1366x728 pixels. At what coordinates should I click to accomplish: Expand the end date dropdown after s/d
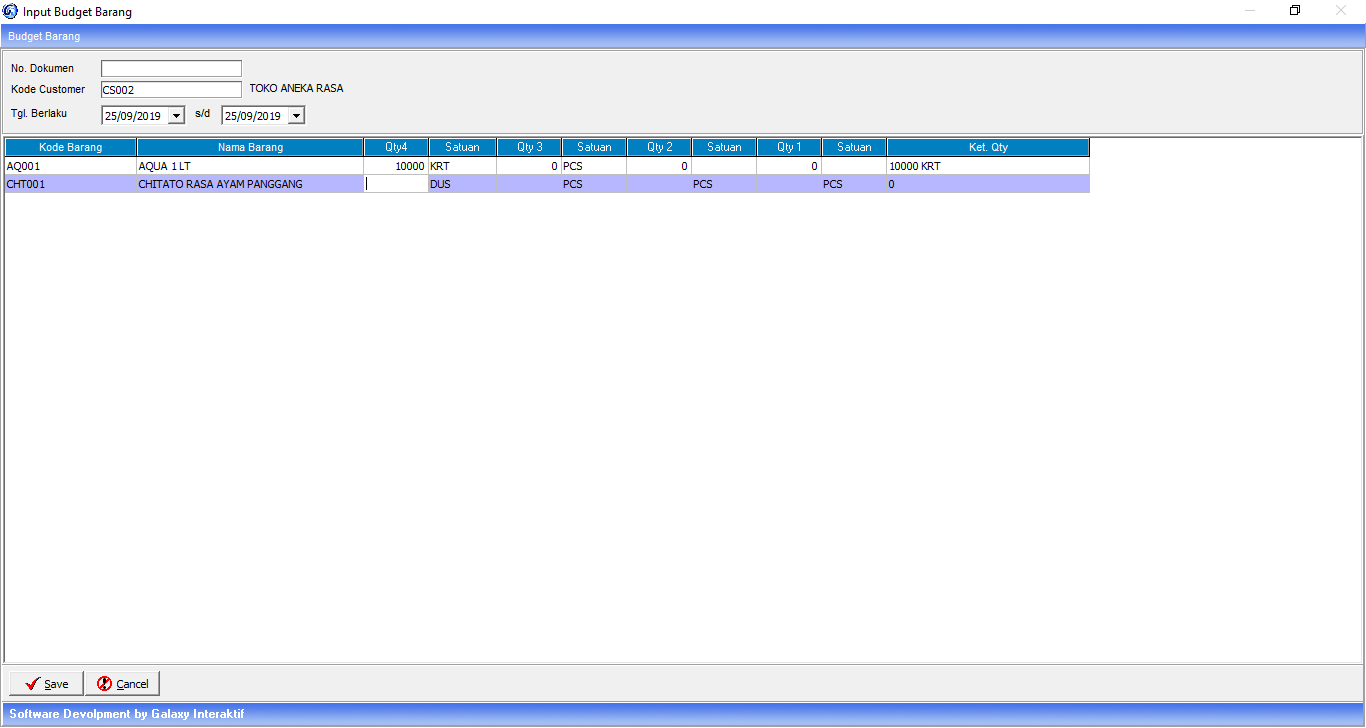pyautogui.click(x=296, y=116)
